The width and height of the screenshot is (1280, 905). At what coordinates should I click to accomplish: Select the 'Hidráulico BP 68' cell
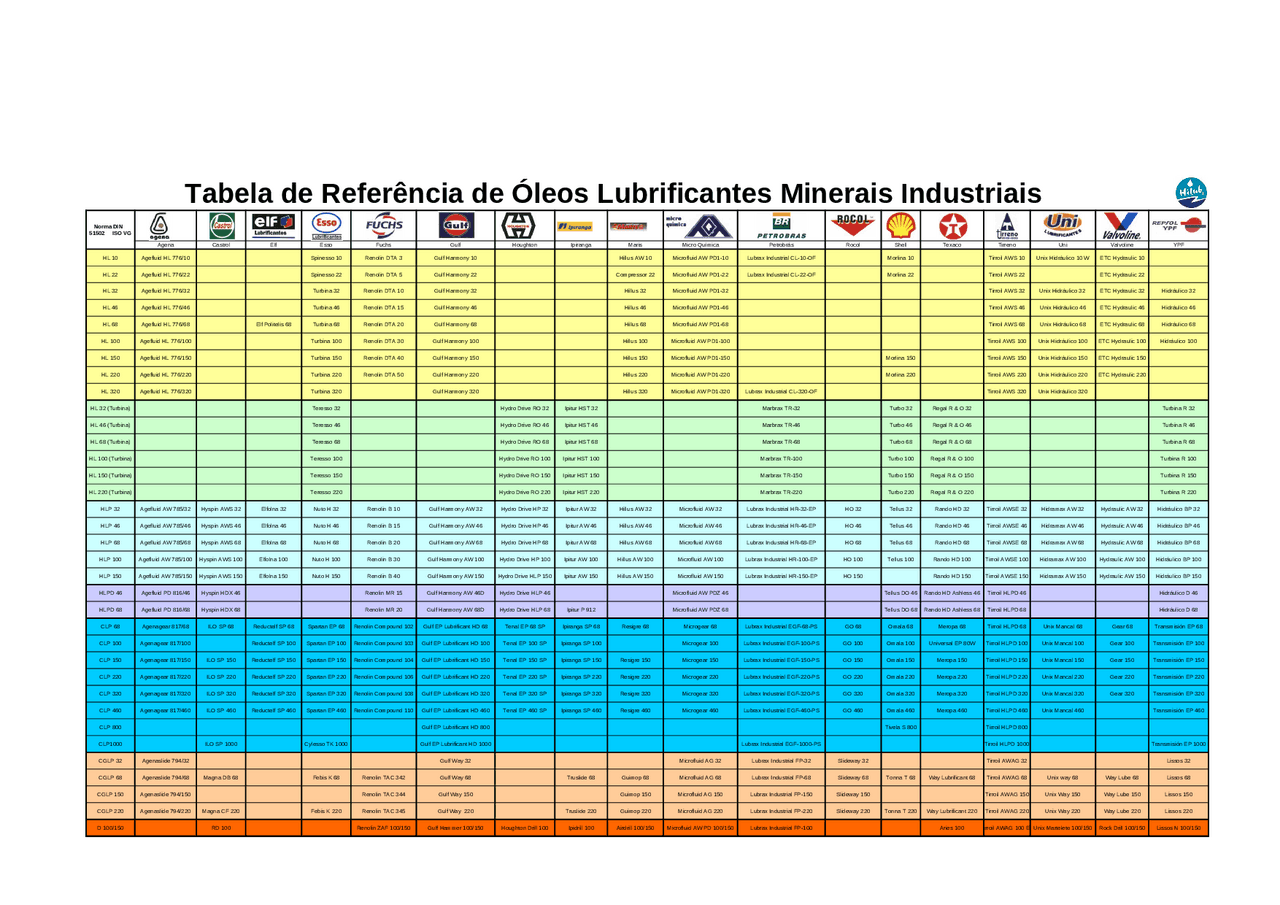[1179, 542]
